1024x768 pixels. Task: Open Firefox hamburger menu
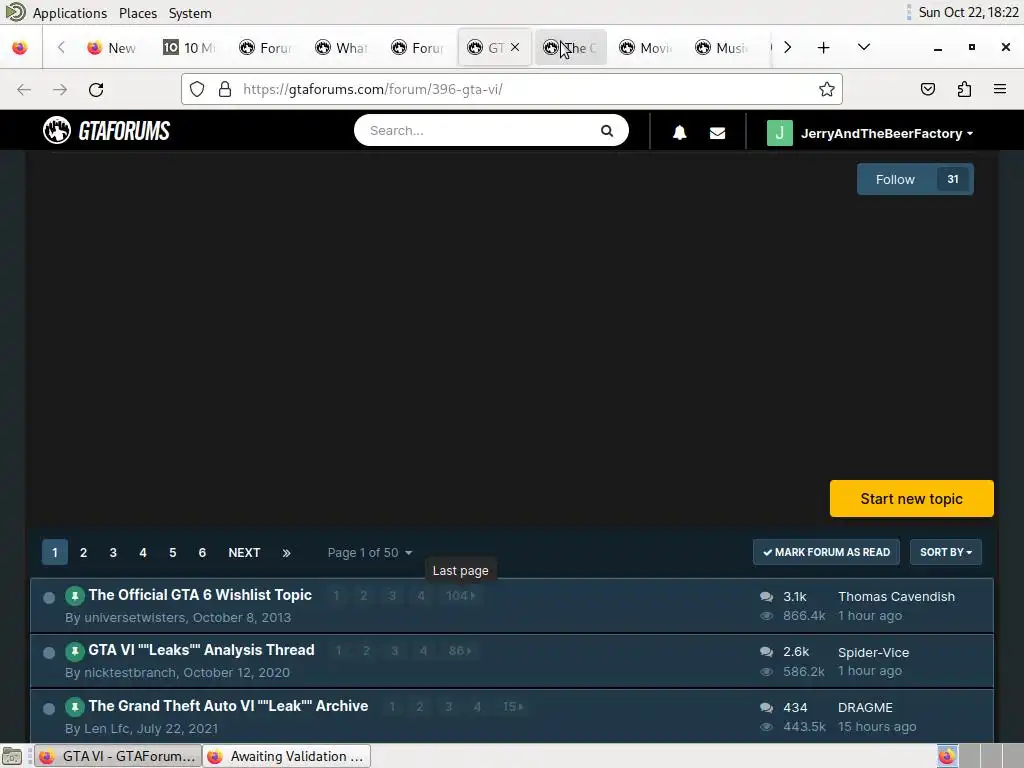click(x=1000, y=89)
